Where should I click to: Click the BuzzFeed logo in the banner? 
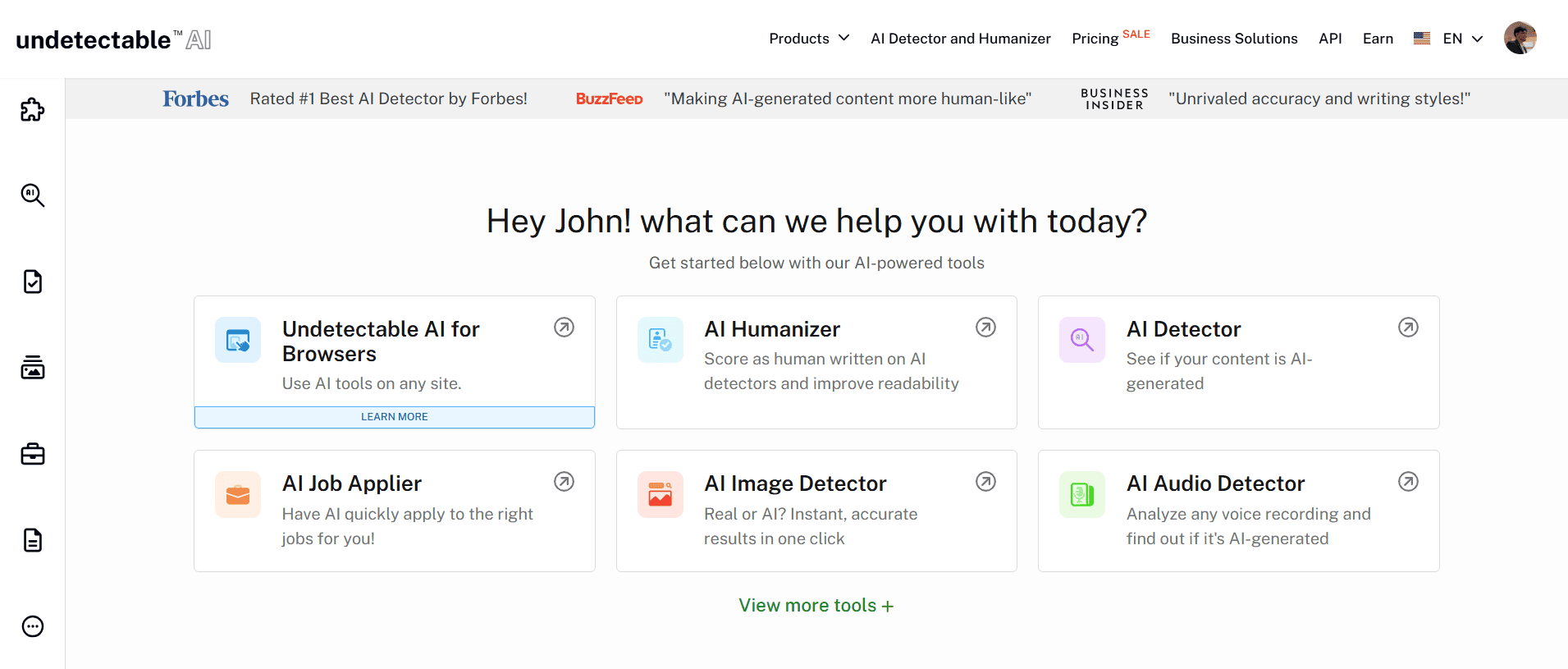[x=609, y=99]
